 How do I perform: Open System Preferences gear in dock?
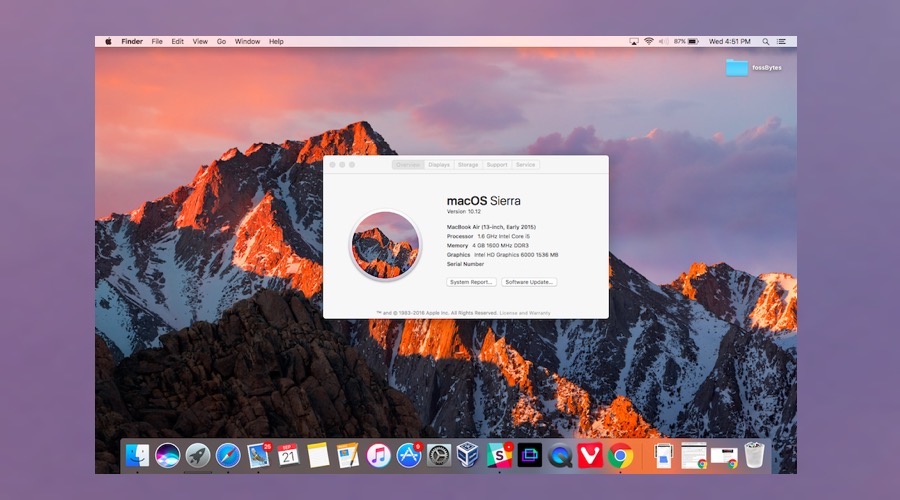point(439,456)
